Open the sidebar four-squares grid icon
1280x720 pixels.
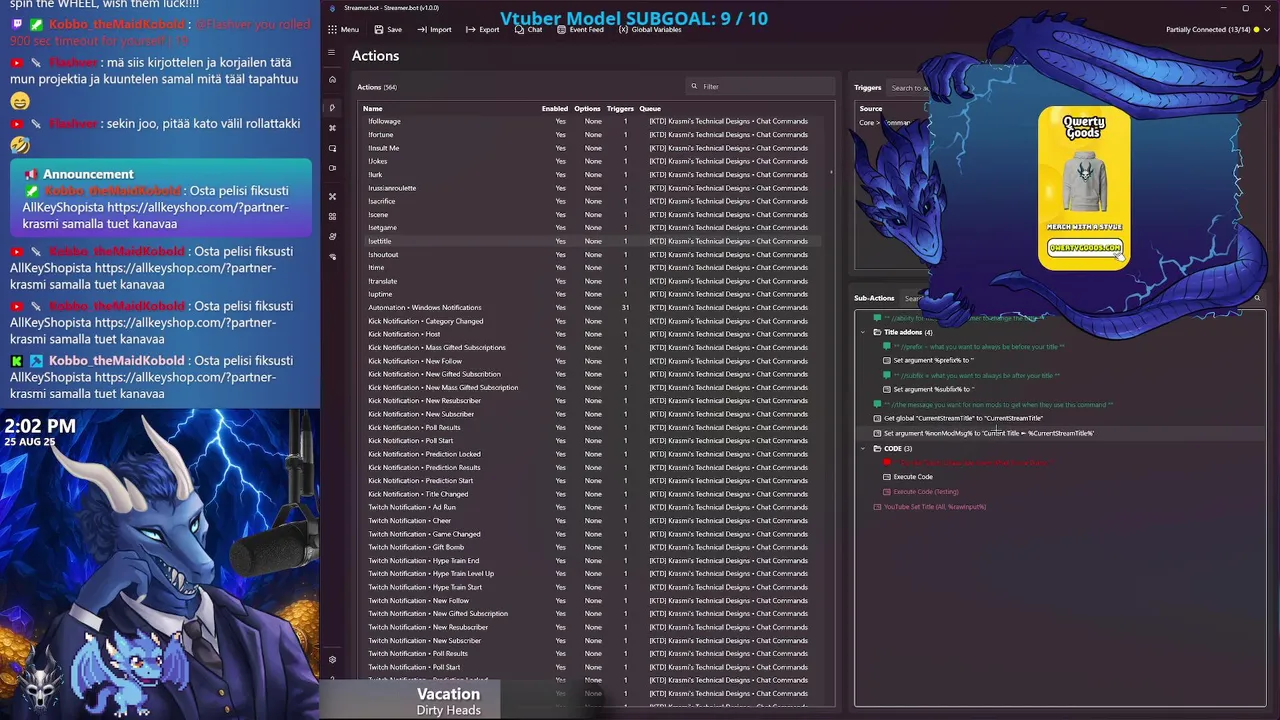tap(332, 216)
